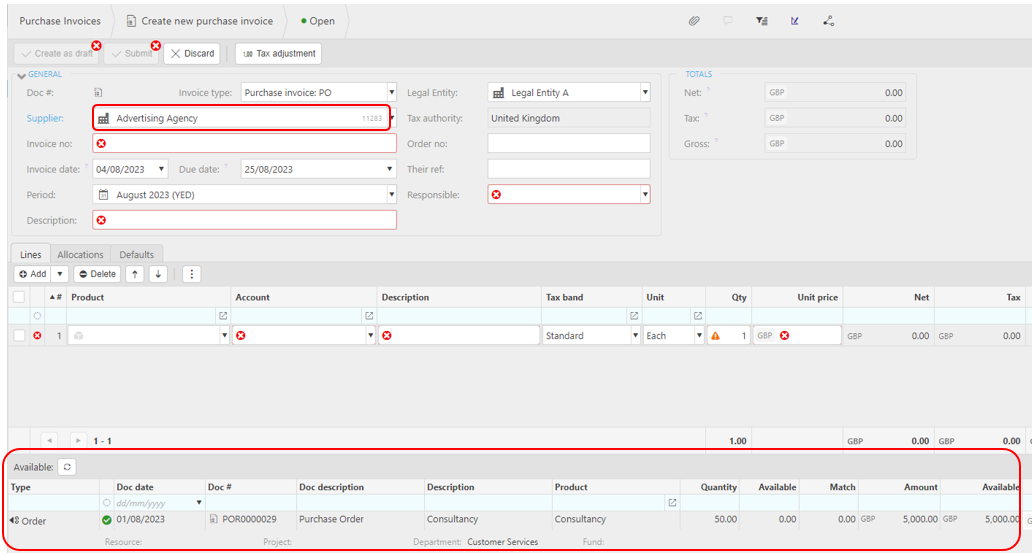This screenshot has width=1032, height=556.
Task: Open the Legal Entity dropdown
Action: point(645,93)
